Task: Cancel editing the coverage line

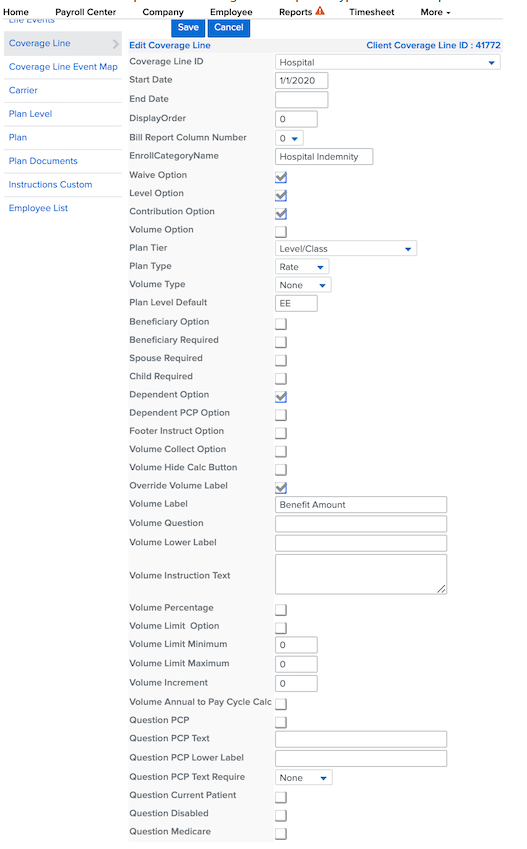Action: click(229, 28)
